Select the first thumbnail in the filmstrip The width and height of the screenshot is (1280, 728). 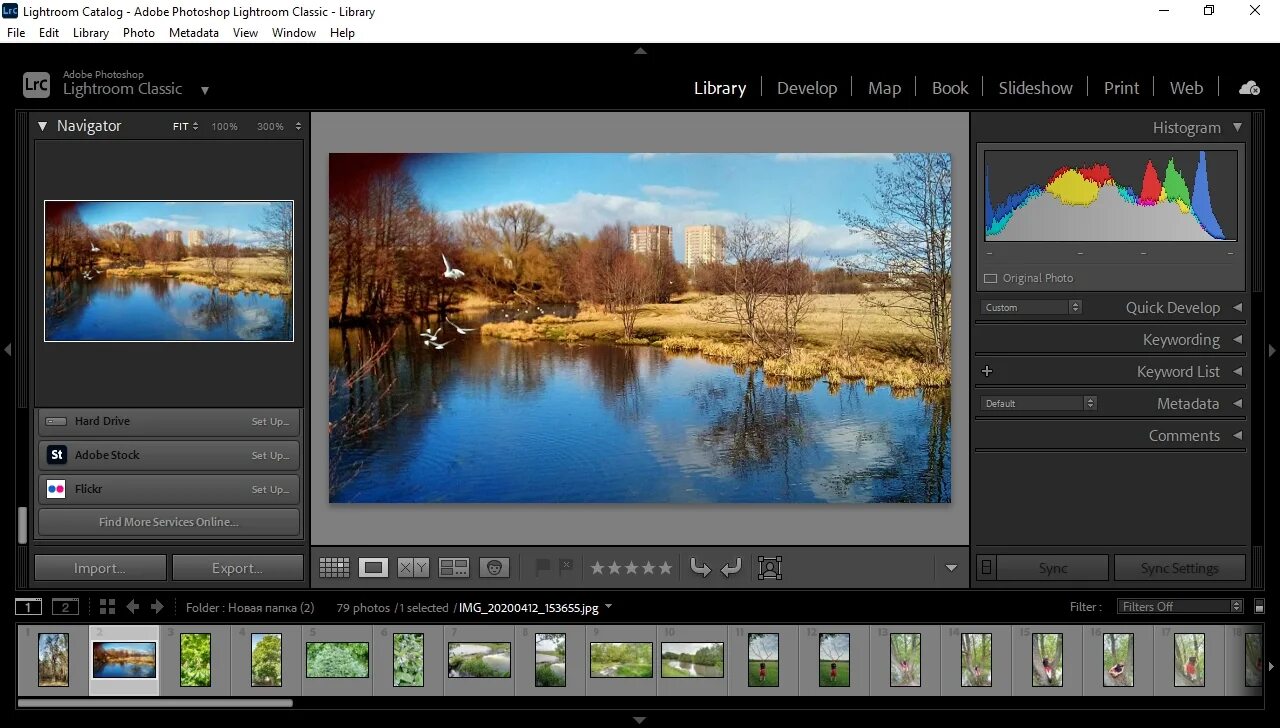[53, 660]
